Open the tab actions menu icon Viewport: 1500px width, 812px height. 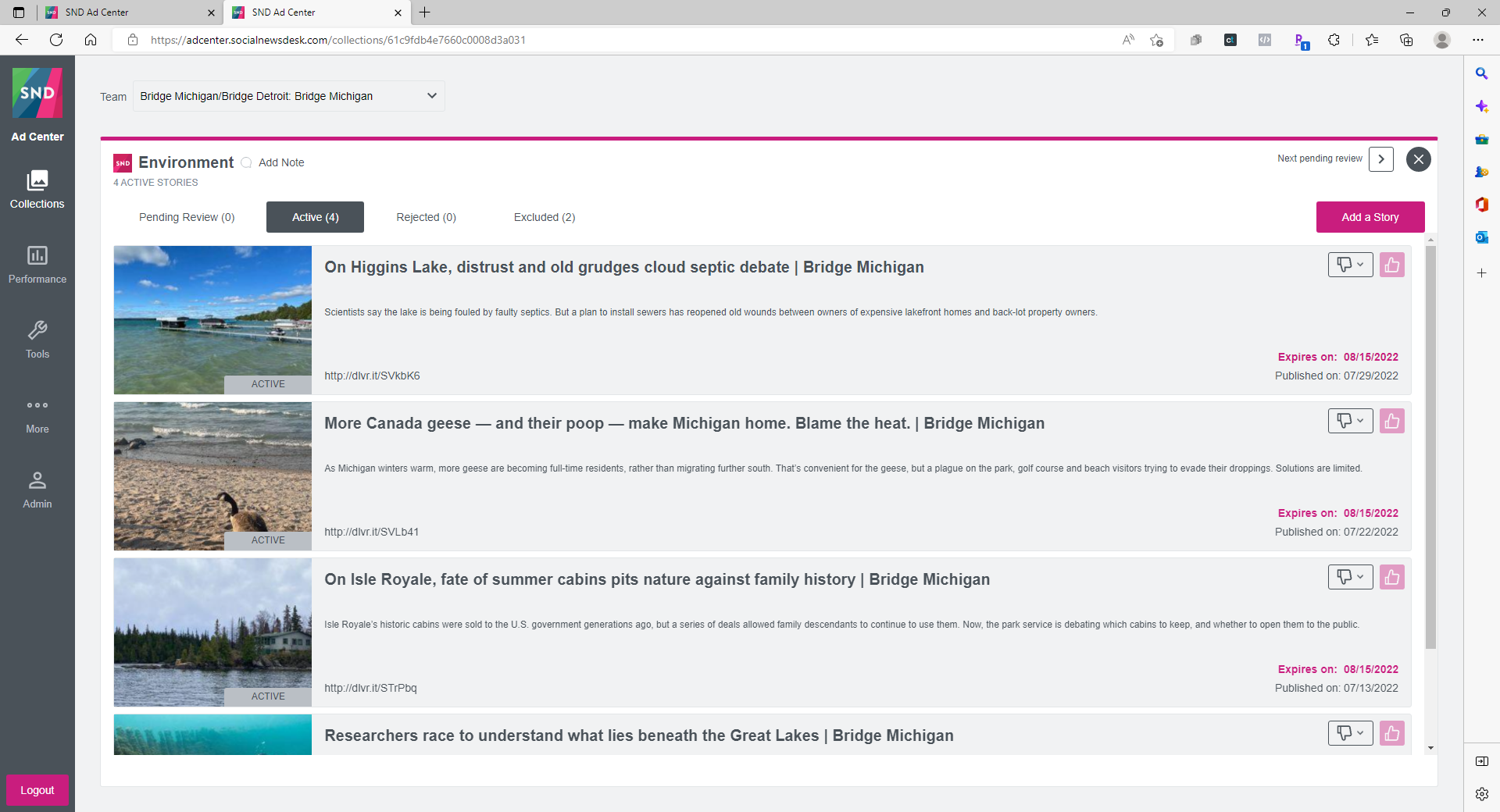(19, 12)
